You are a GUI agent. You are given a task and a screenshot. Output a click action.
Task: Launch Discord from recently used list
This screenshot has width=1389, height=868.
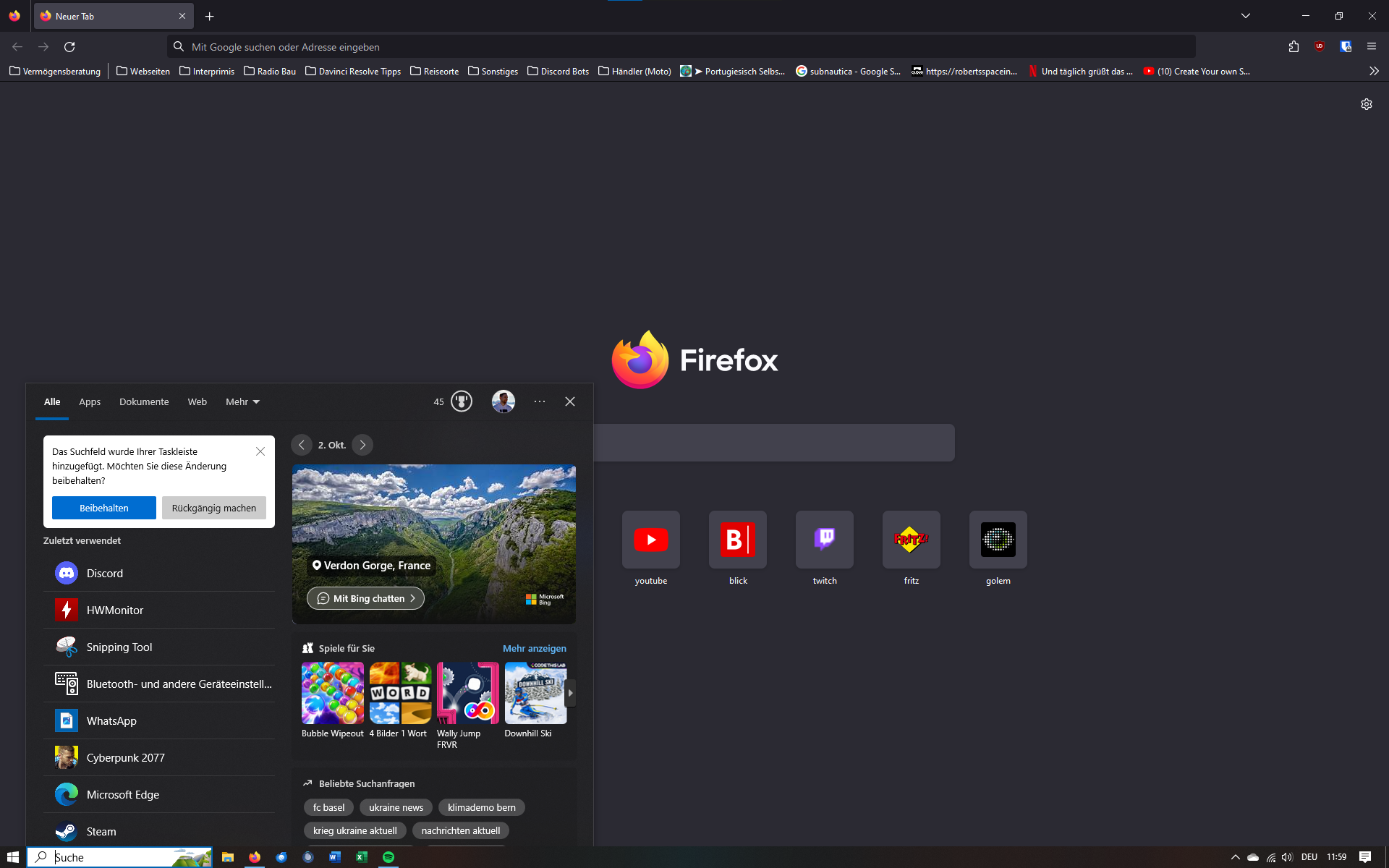click(105, 574)
